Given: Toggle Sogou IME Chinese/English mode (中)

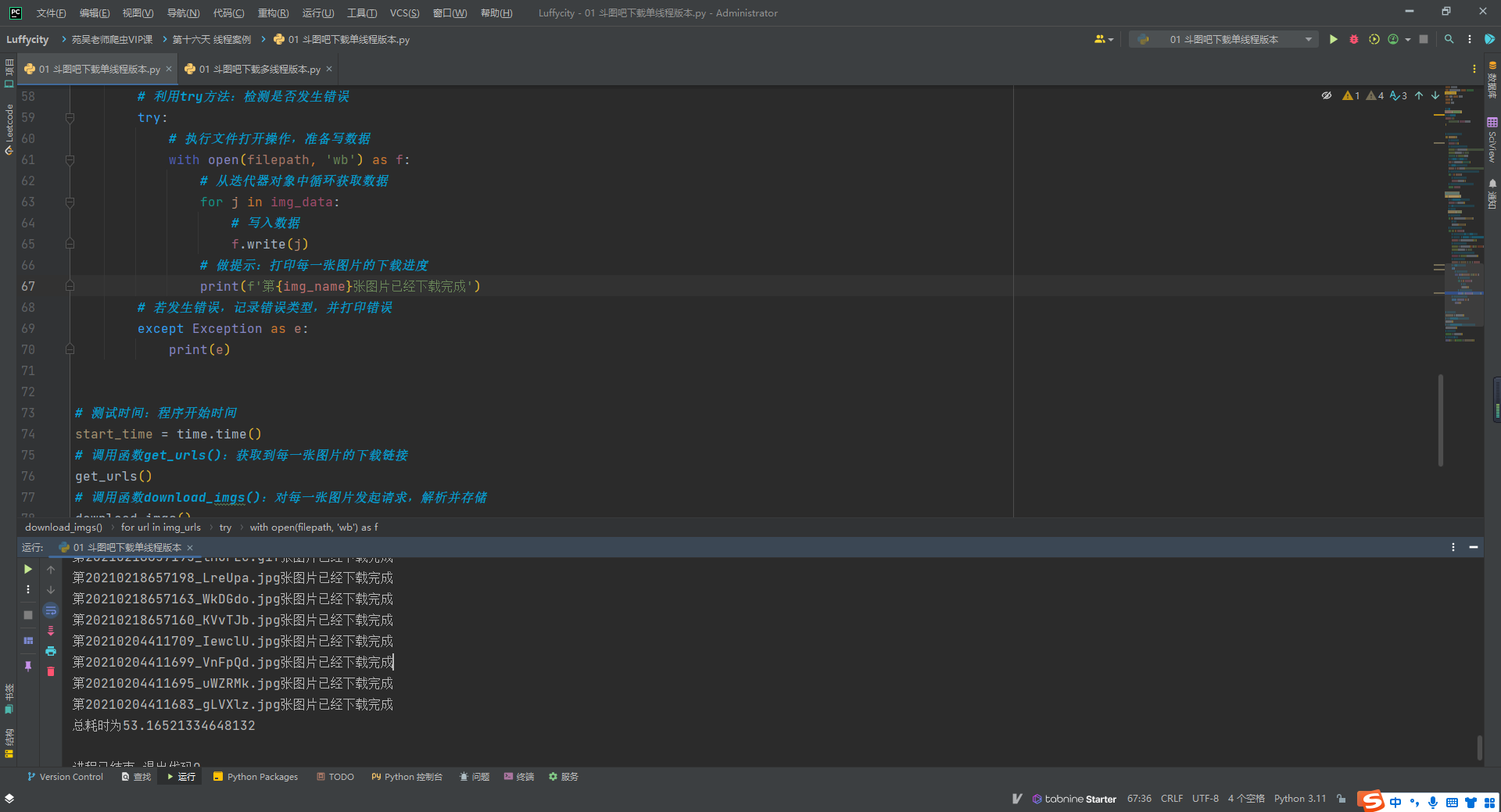Looking at the screenshot, I should (1395, 803).
